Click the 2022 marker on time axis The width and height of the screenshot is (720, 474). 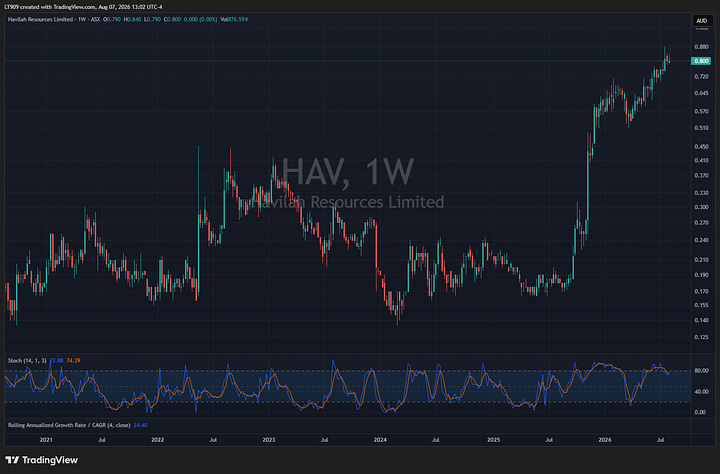[157, 440]
